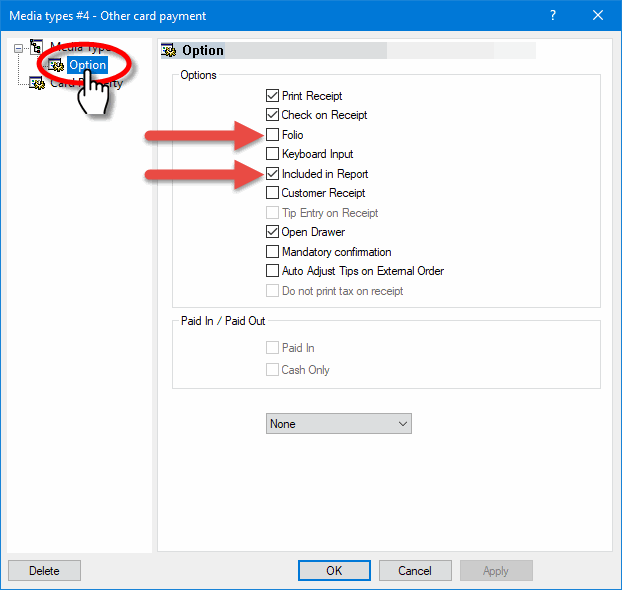Click the Option panel header icon
This screenshot has width=622, height=590.
170,51
